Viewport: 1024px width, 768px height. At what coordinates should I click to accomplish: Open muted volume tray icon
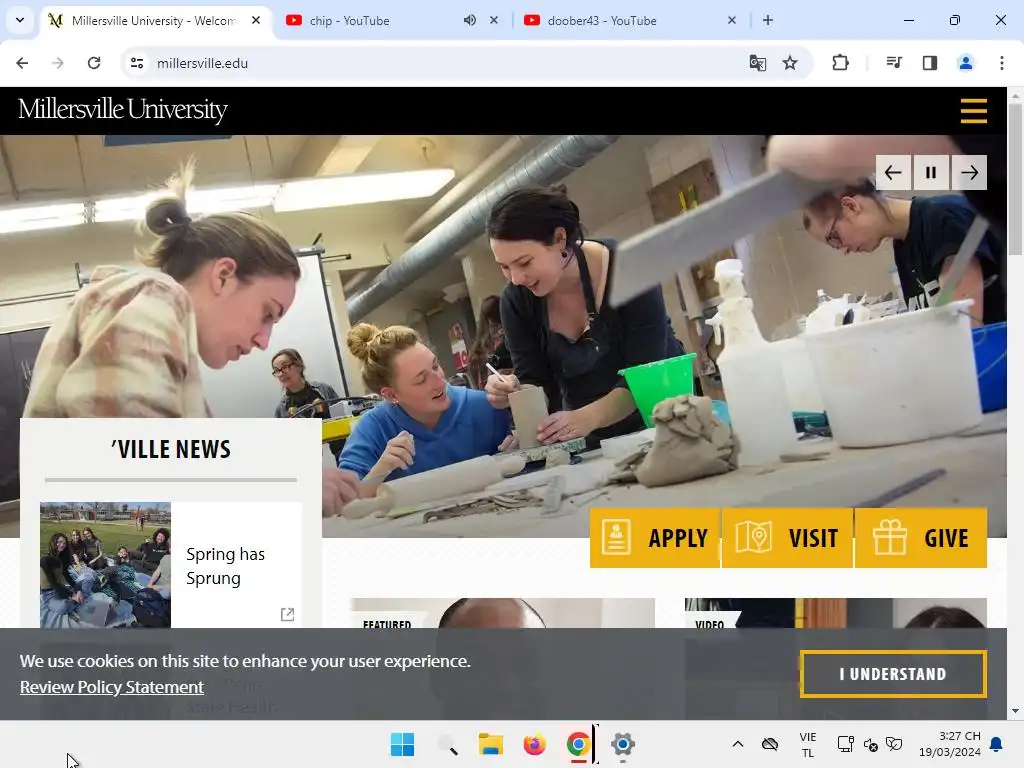coord(871,744)
